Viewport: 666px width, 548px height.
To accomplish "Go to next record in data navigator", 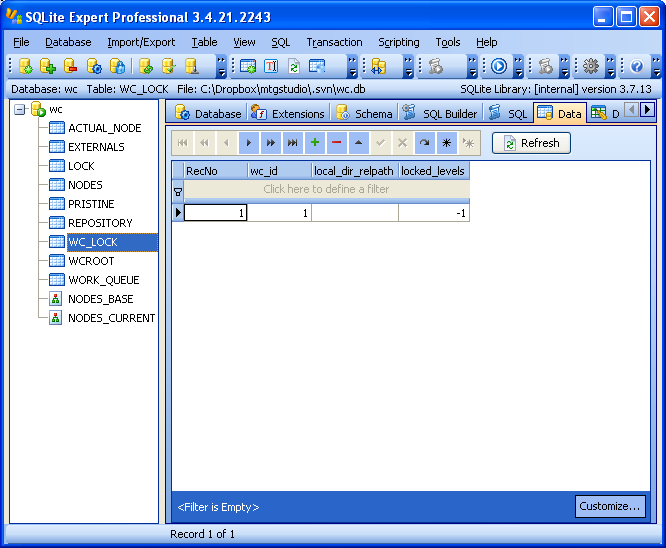I will 249,143.
